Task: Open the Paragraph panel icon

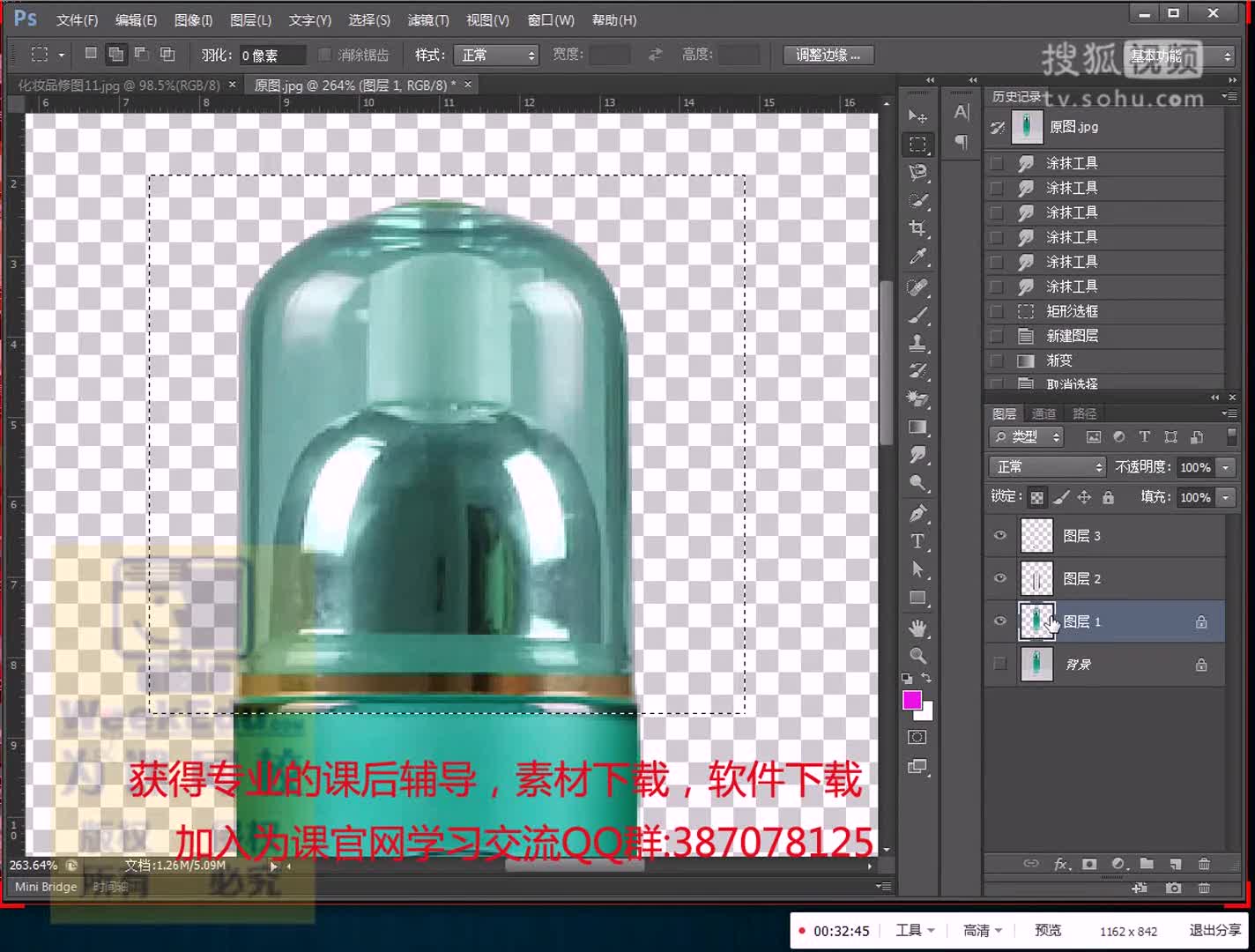Action: (x=962, y=142)
